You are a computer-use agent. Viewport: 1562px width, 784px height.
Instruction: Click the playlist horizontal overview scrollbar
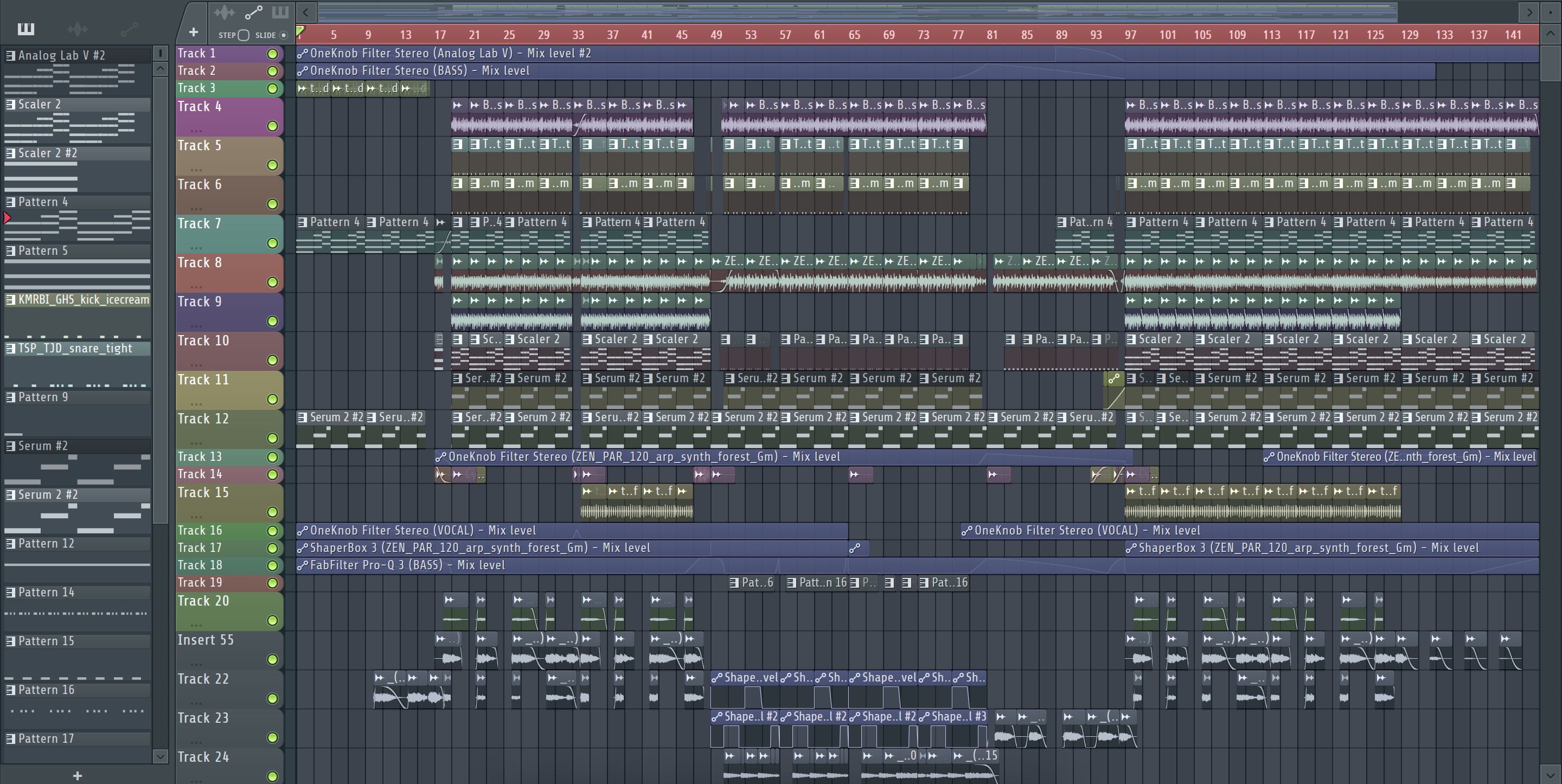tap(857, 11)
